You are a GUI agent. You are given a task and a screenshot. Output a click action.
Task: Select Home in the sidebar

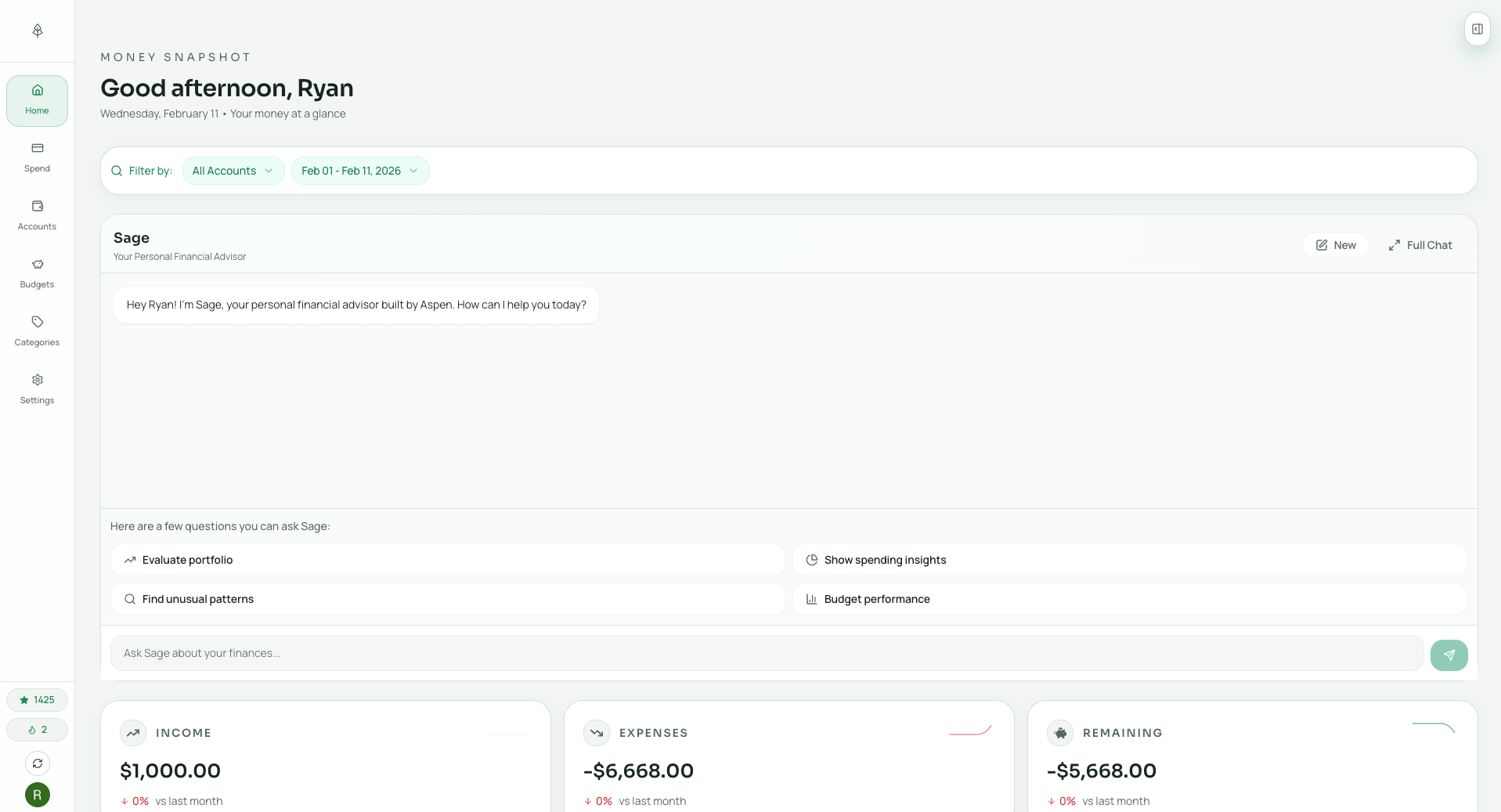point(37,100)
